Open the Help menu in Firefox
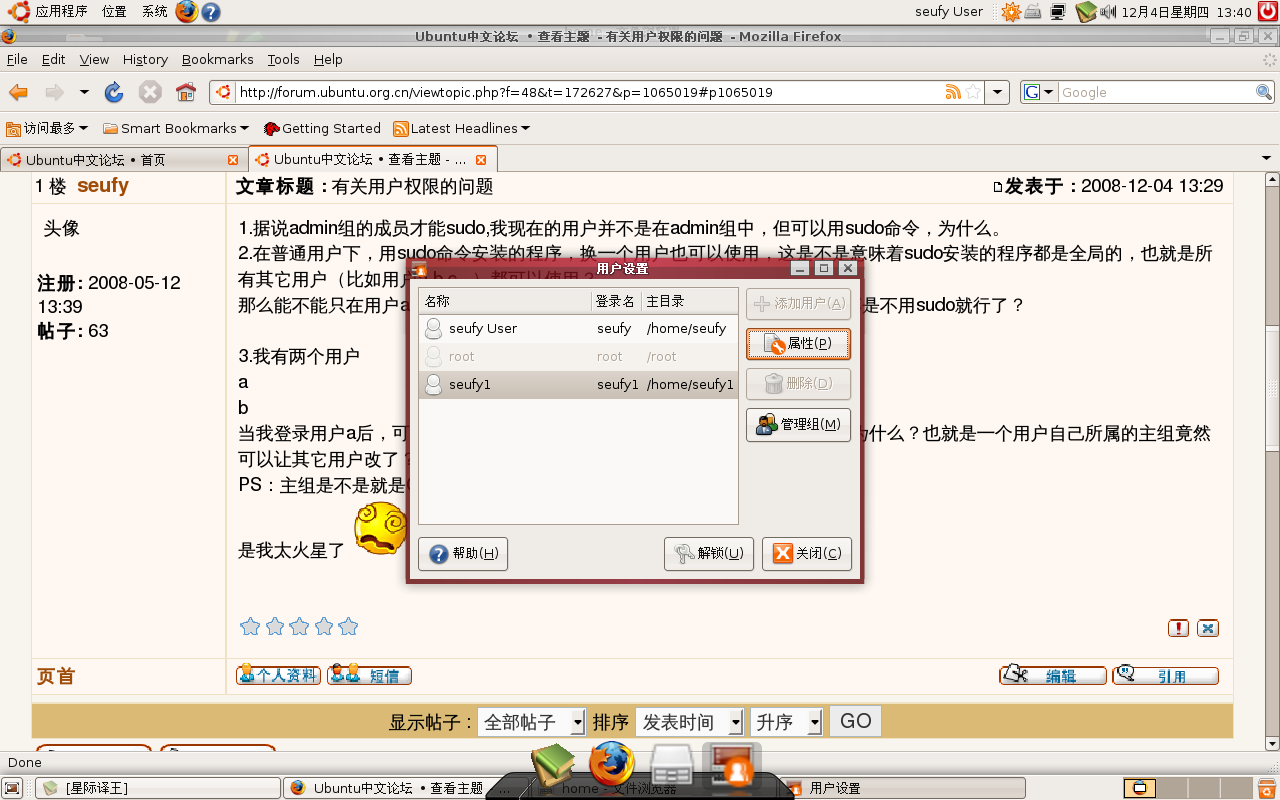The image size is (1280, 800). point(328,59)
